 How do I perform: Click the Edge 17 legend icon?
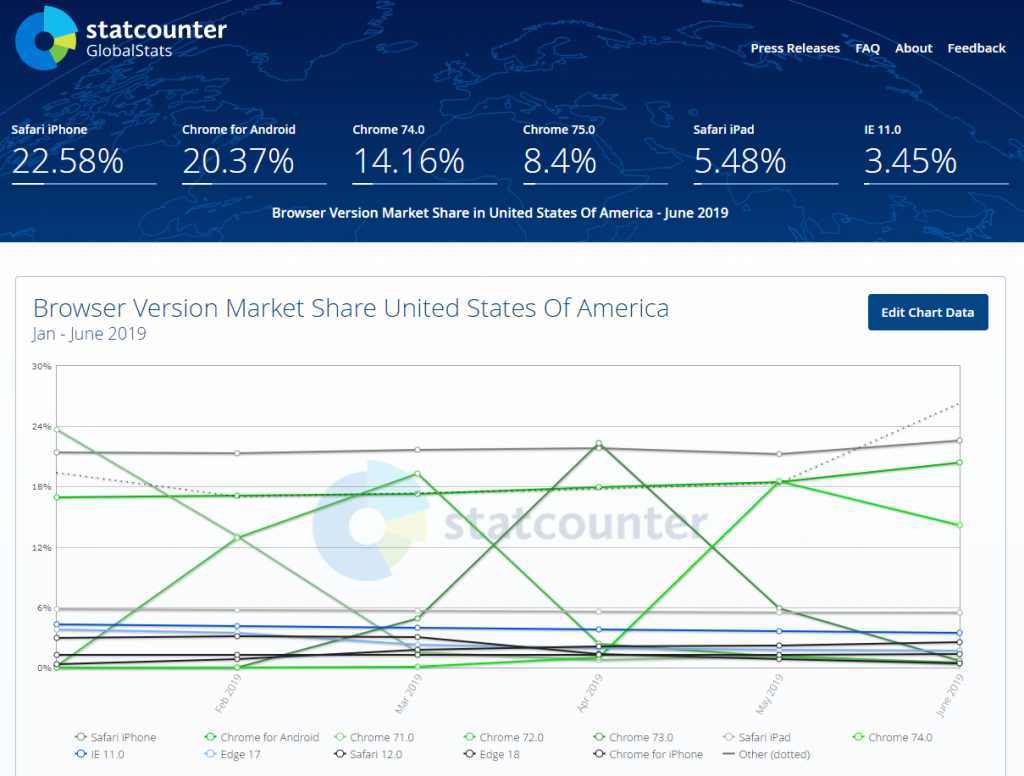[x=210, y=754]
